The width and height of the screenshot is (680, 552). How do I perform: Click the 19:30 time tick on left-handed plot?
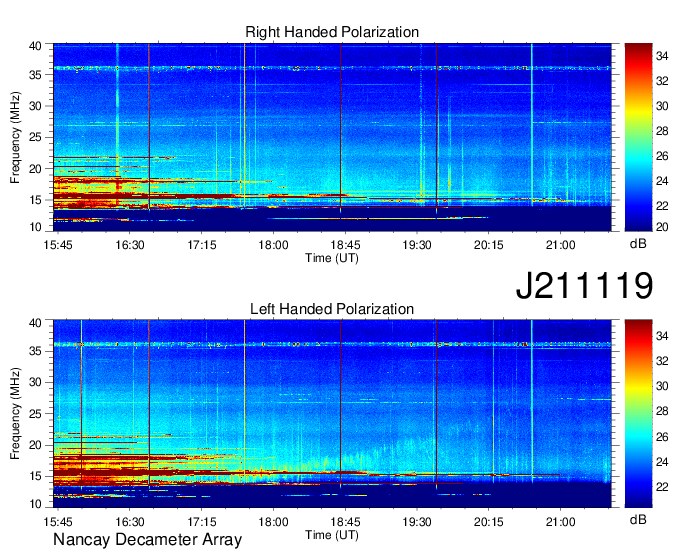click(x=417, y=522)
